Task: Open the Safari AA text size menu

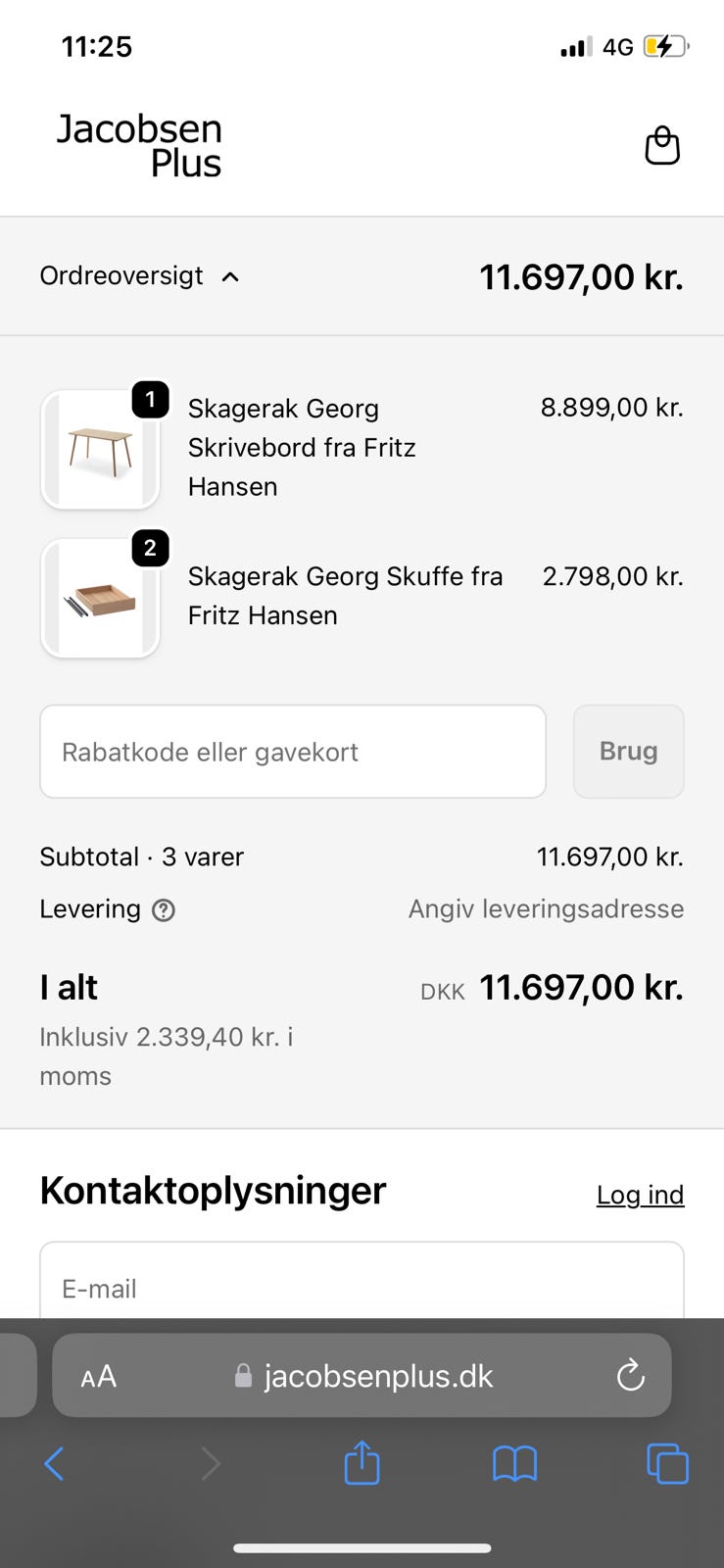Action: click(99, 1377)
